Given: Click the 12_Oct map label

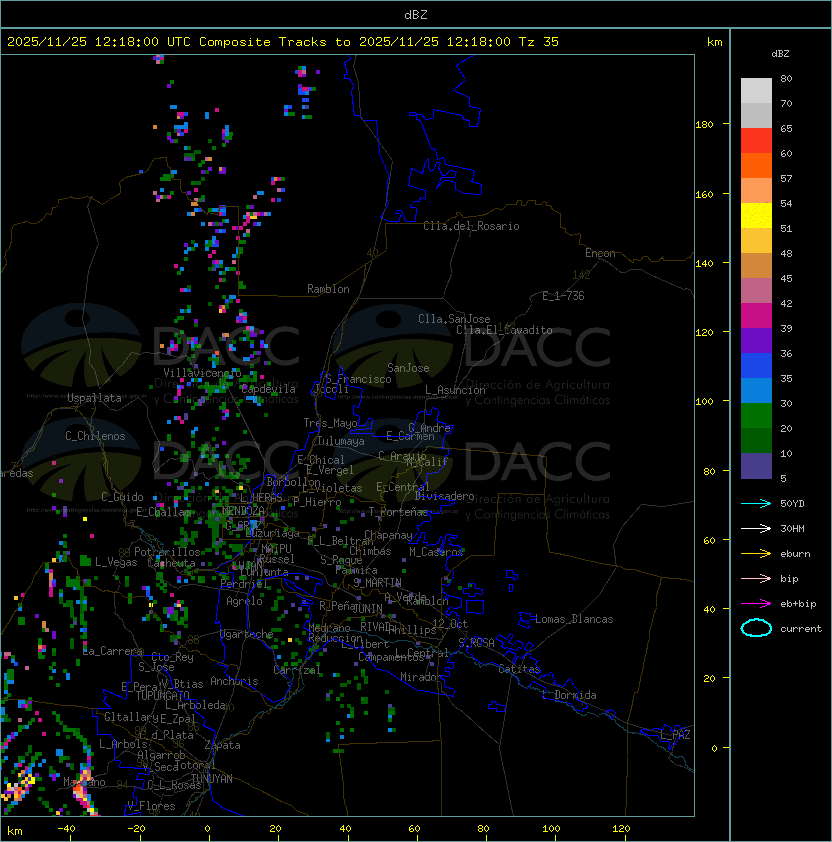Looking at the screenshot, I should pyautogui.click(x=450, y=624).
